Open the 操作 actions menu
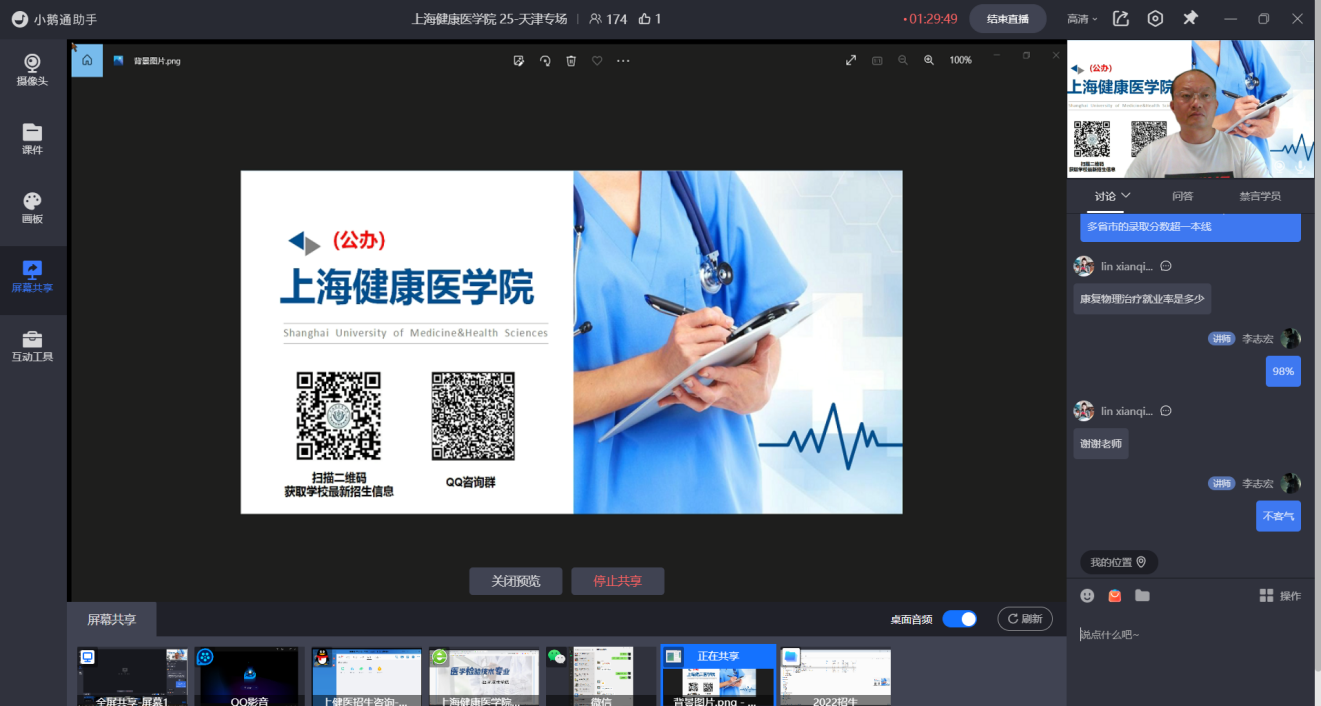The width and height of the screenshot is (1321, 706). click(x=1280, y=596)
